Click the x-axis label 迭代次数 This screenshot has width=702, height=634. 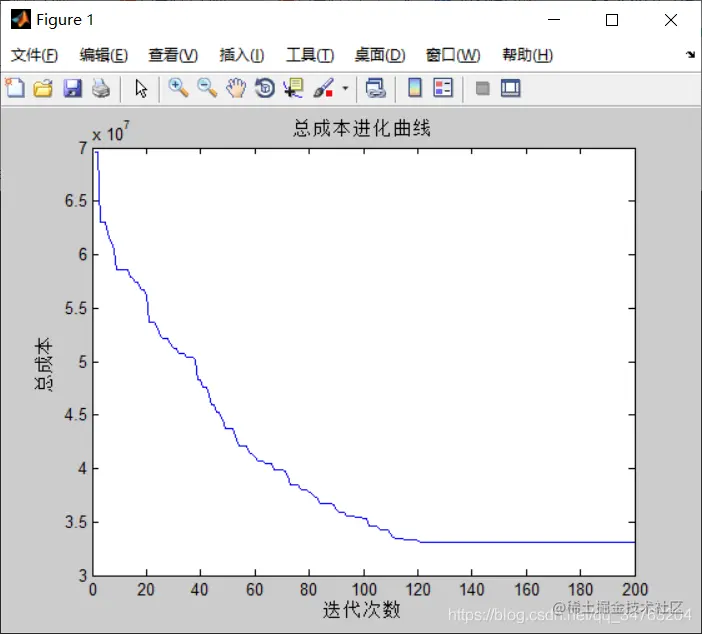tap(362, 609)
